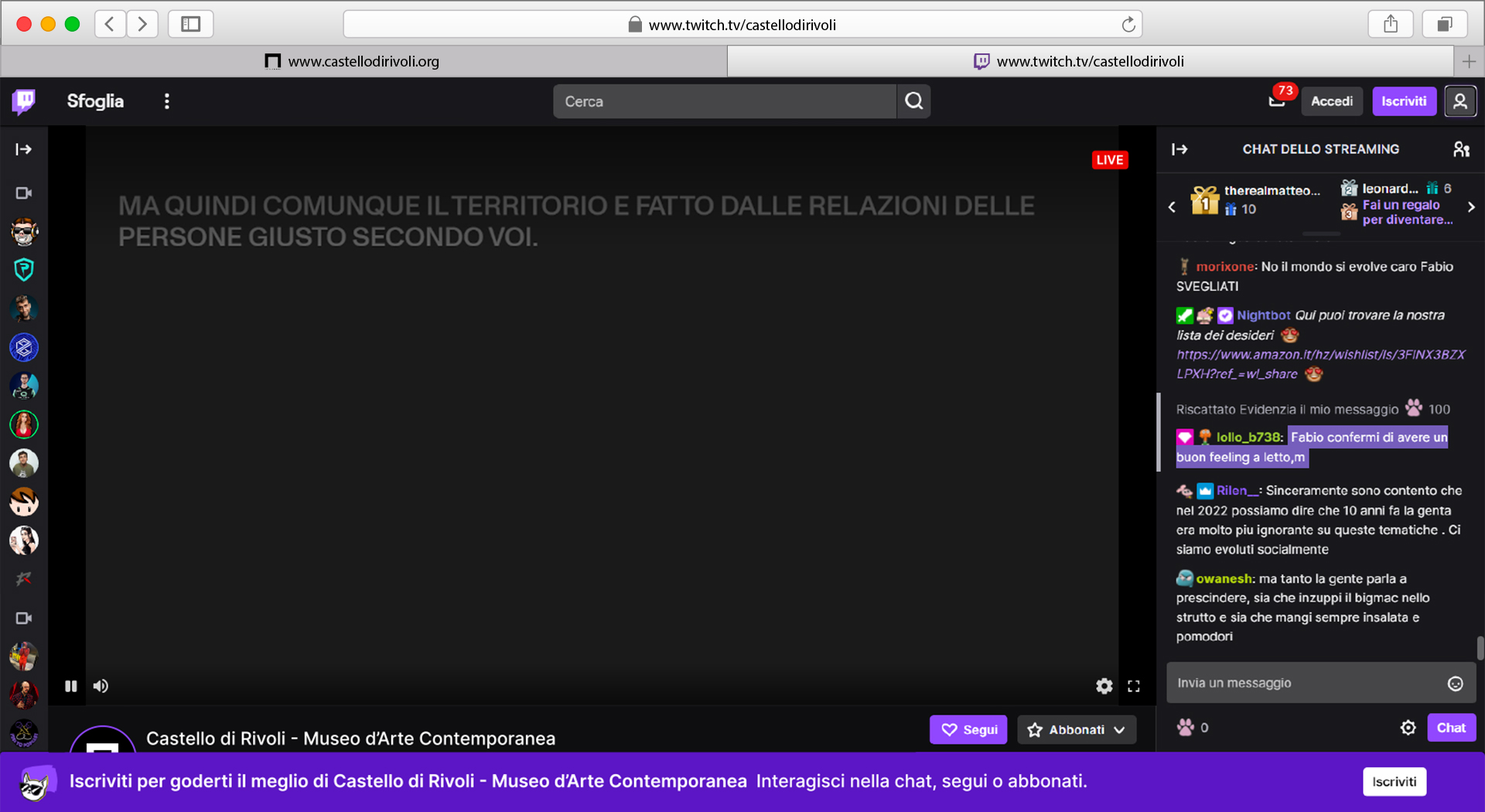
Task: Show all tabs overview
Action: 1444,24
